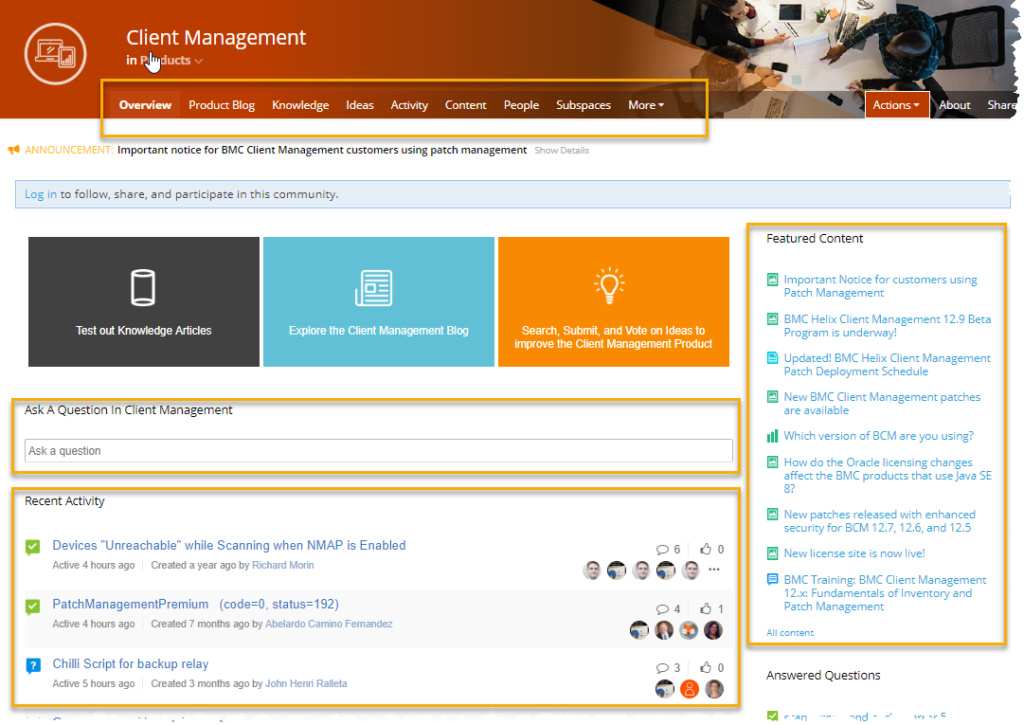Expand the More dropdown in navigation
The height and width of the screenshot is (725, 1024).
pyautogui.click(x=645, y=105)
